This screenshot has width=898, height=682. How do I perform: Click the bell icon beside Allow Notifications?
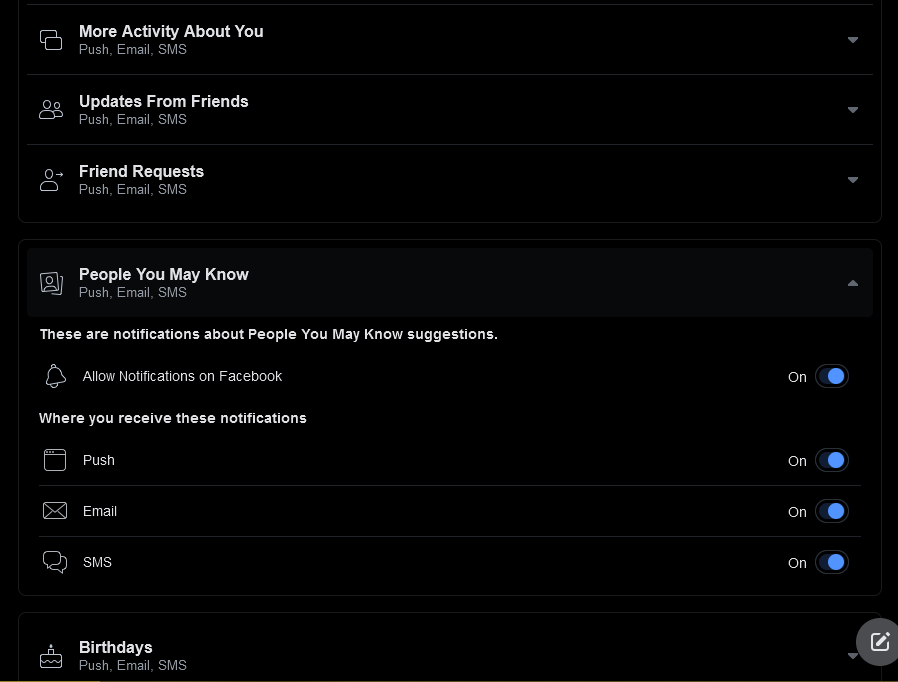point(55,376)
